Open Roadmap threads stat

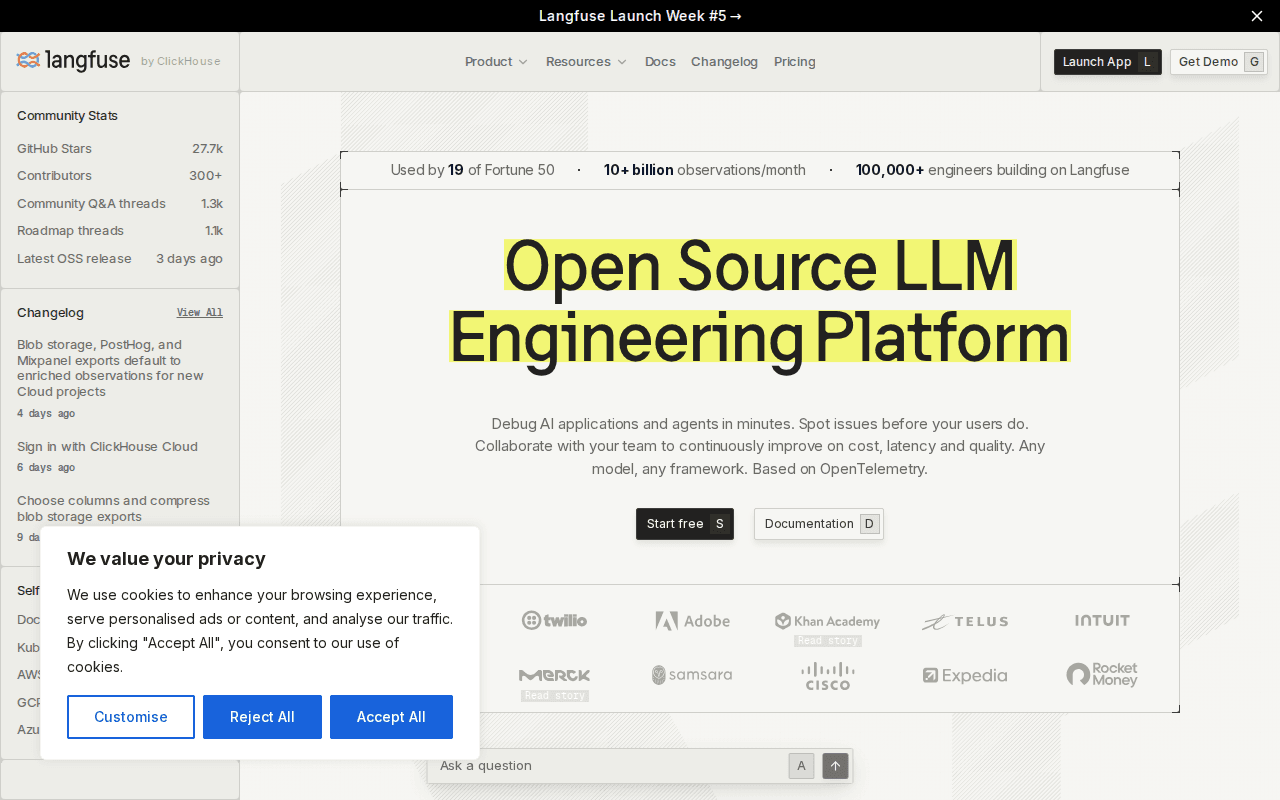[120, 231]
